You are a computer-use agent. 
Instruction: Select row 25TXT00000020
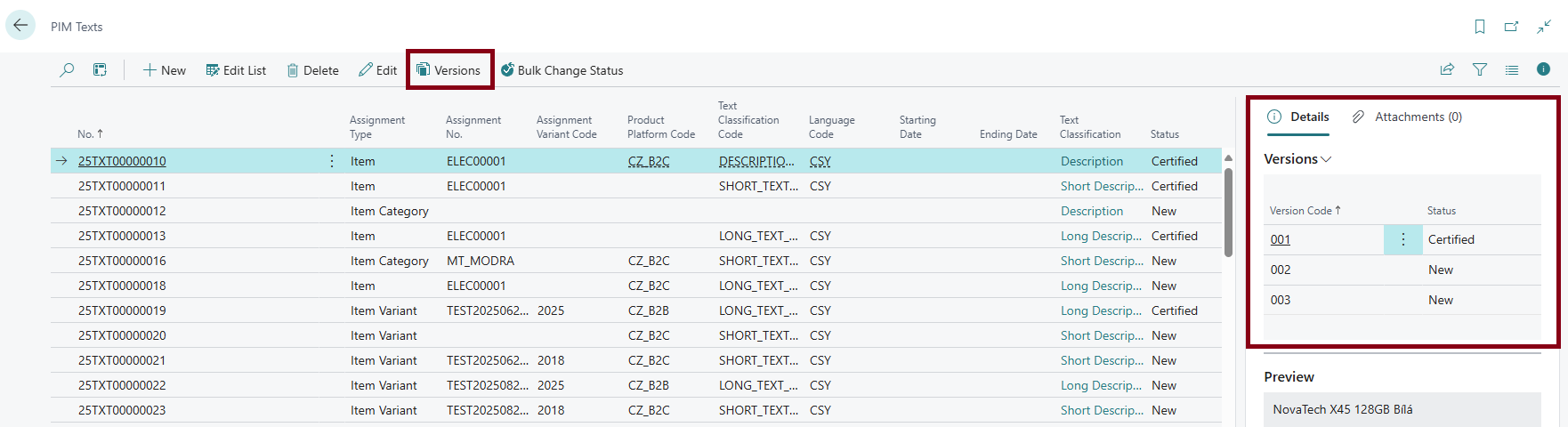[635, 335]
